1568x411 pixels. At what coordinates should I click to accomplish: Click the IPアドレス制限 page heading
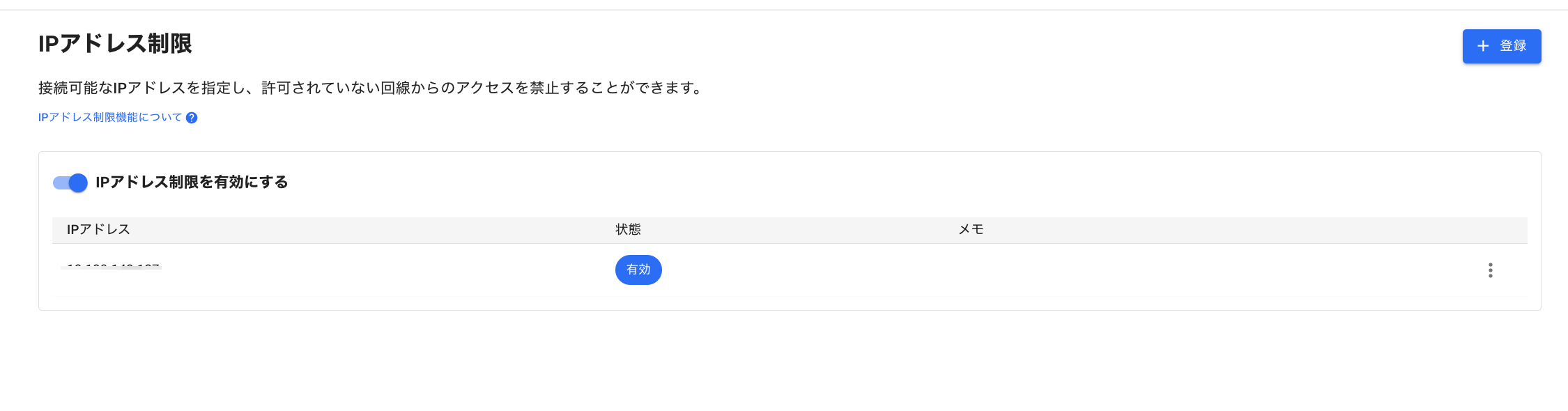tap(115, 44)
